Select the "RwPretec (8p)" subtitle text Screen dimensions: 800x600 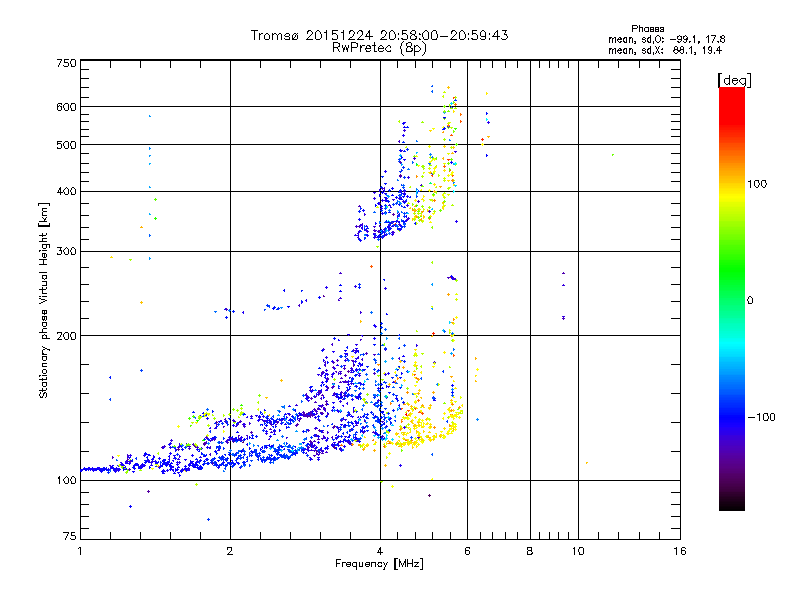pos(379,48)
